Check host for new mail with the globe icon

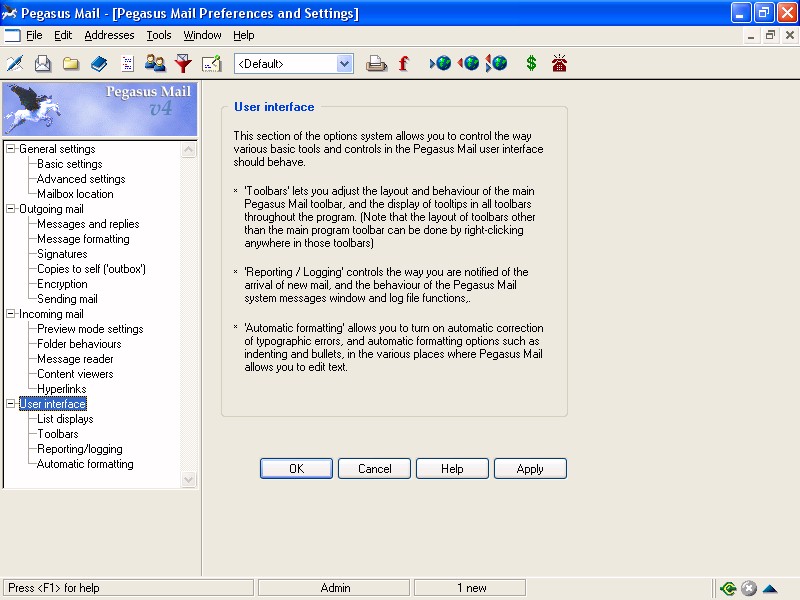(440, 63)
